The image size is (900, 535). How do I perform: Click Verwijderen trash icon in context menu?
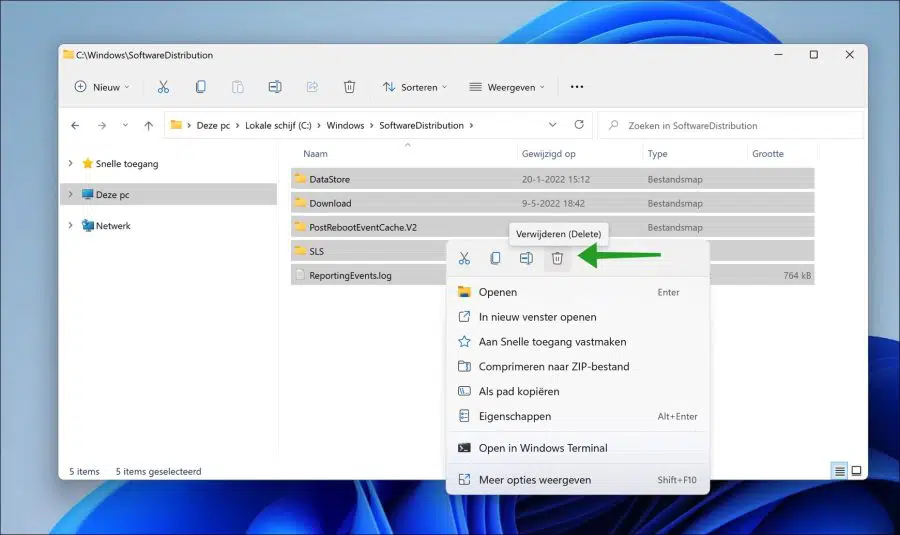[x=557, y=258]
